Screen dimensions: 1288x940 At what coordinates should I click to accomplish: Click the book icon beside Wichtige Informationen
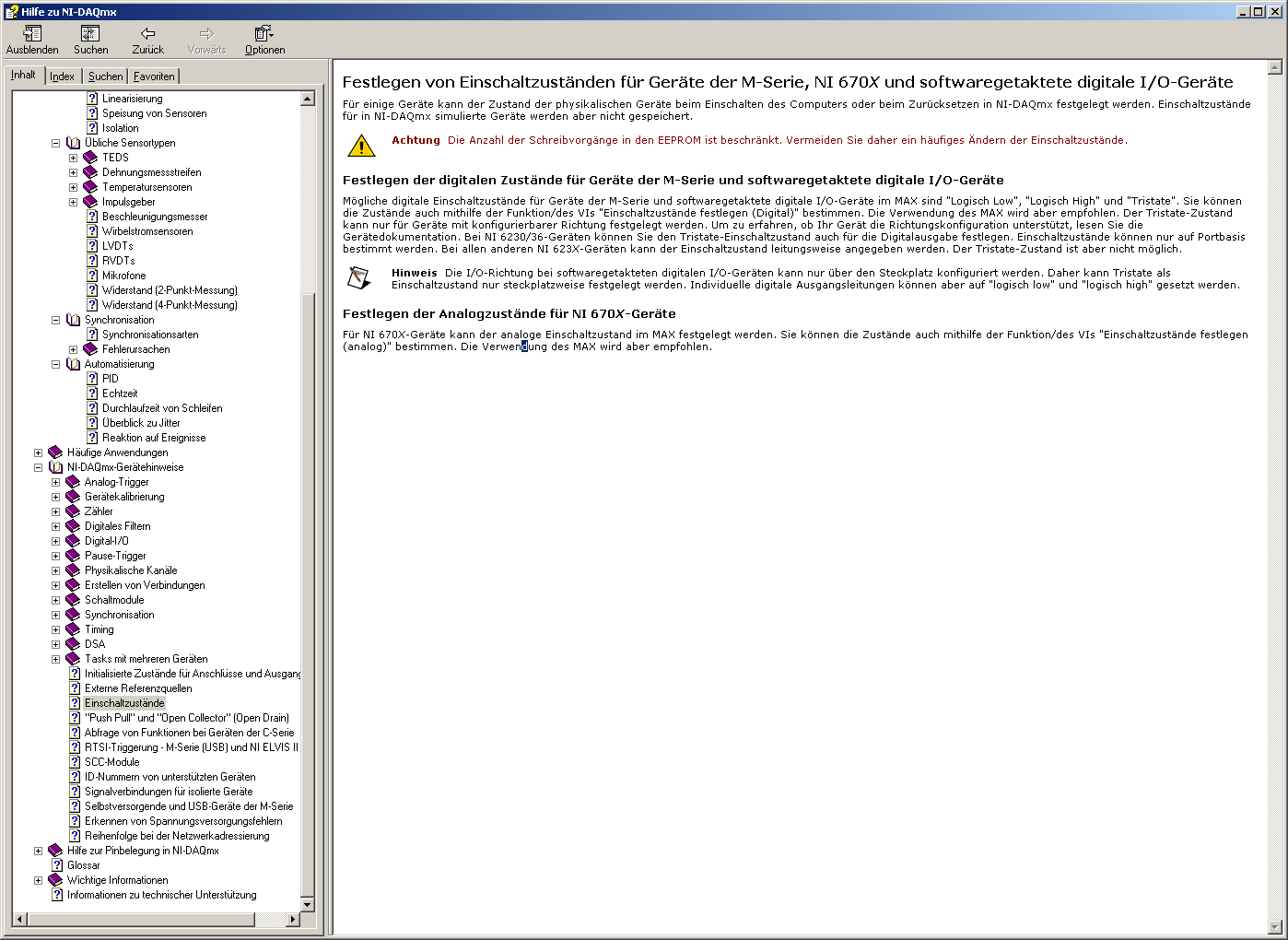point(55,880)
